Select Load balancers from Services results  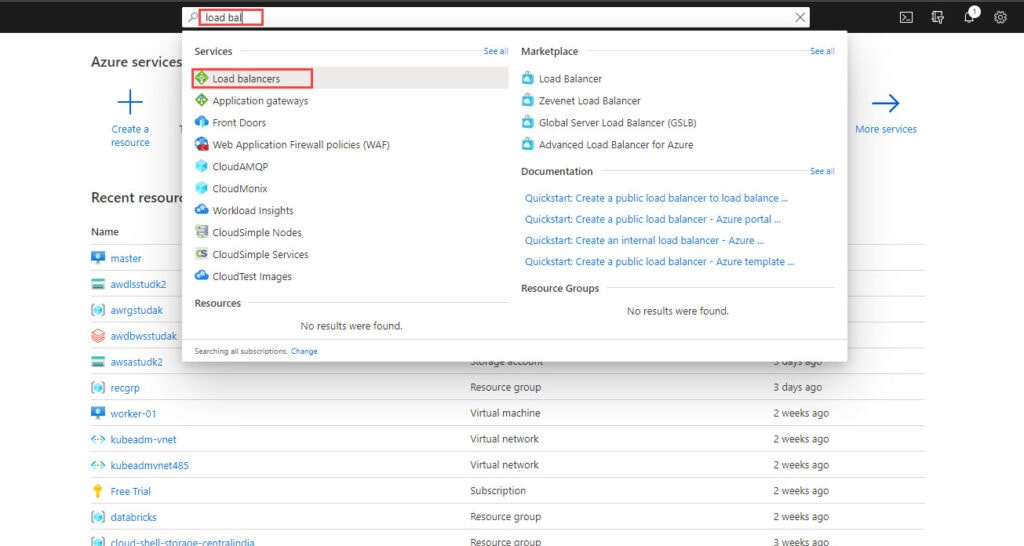(x=246, y=79)
